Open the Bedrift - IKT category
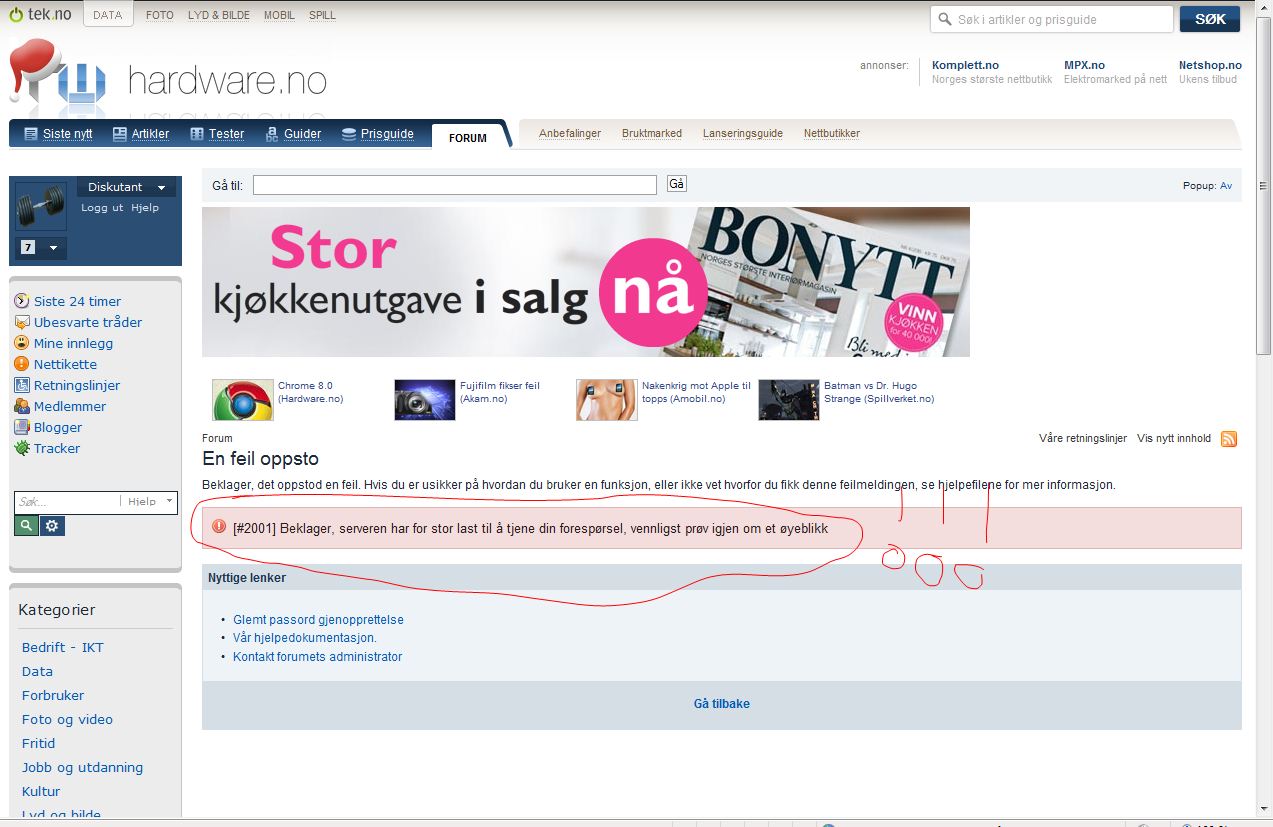1273x827 pixels. (63, 647)
